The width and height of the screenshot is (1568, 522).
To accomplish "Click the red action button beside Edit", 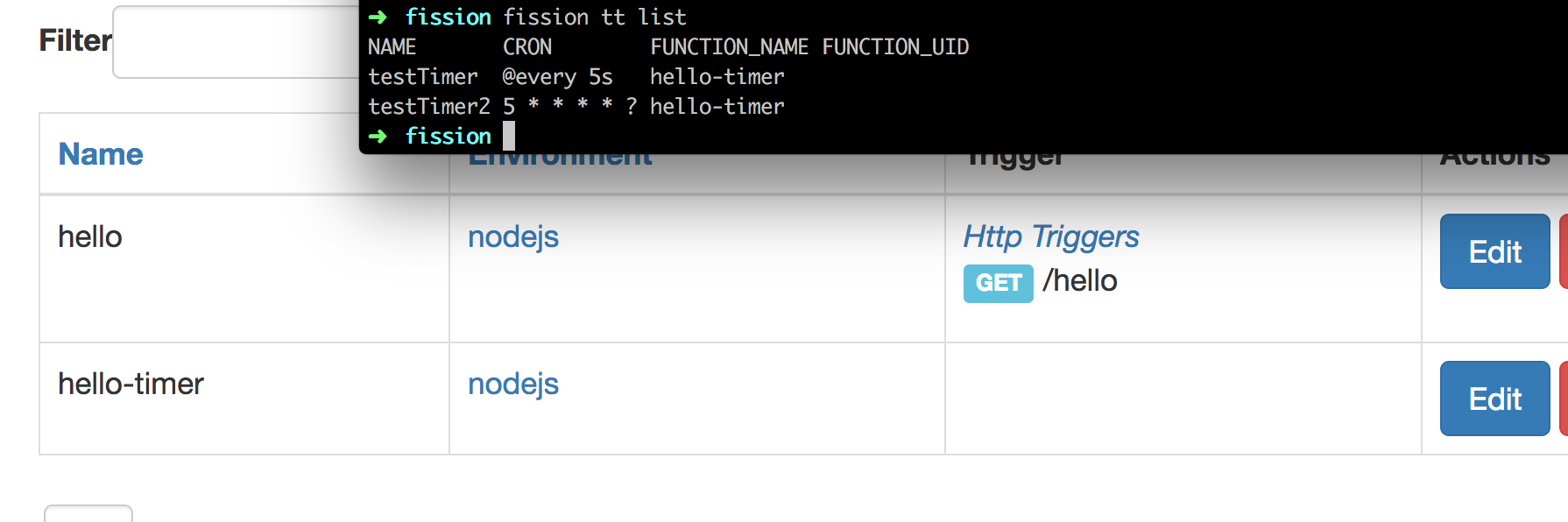I will [x=1564, y=251].
